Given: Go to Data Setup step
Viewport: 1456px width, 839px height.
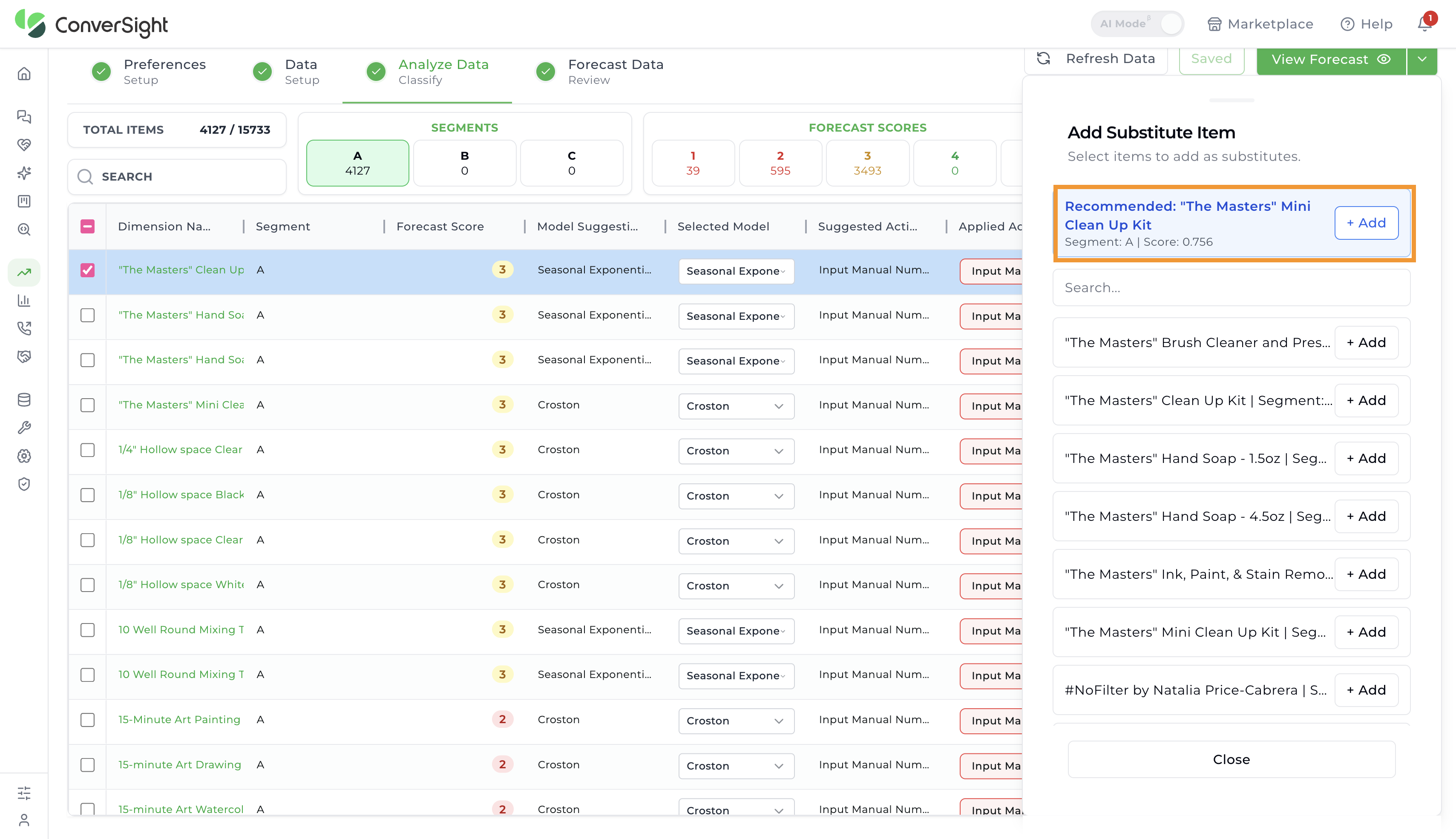Looking at the screenshot, I should tap(286, 72).
